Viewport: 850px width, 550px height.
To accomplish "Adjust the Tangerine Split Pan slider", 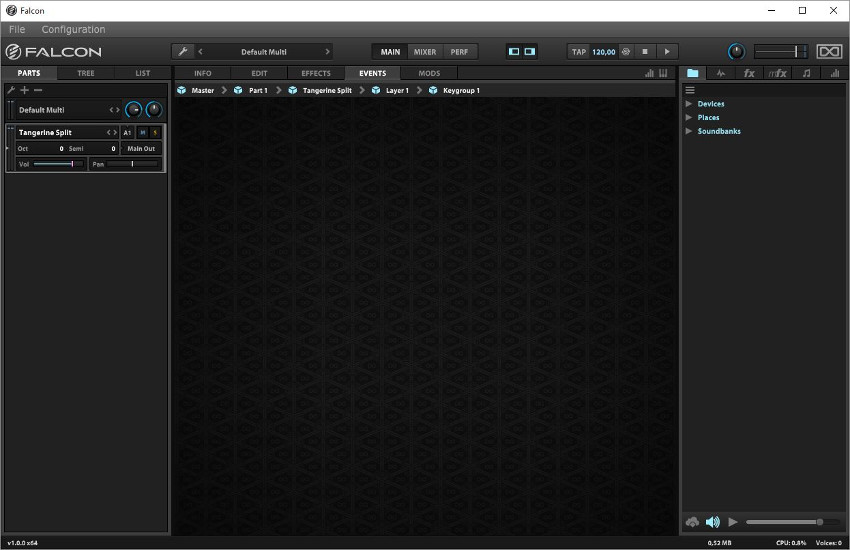I will [132, 164].
